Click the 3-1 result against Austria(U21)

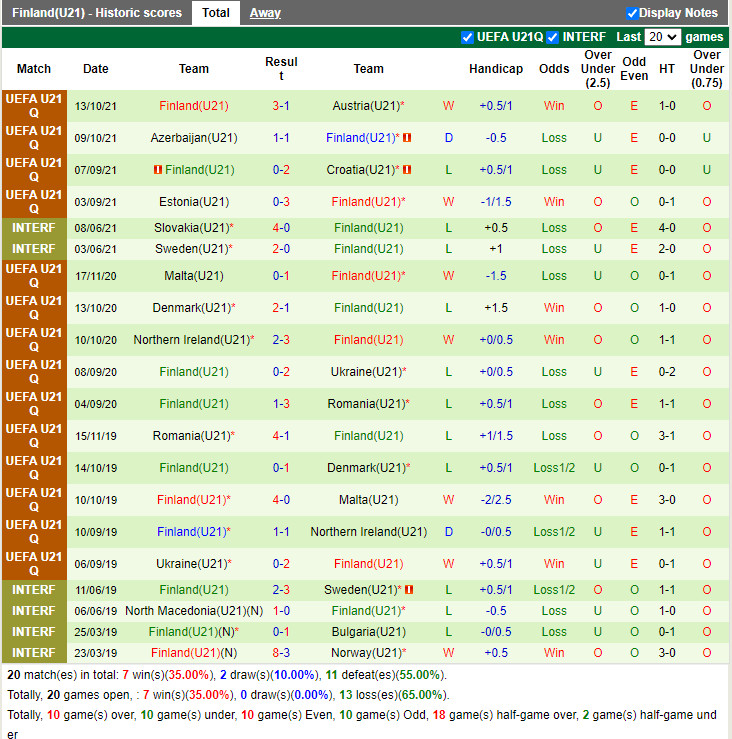click(281, 106)
